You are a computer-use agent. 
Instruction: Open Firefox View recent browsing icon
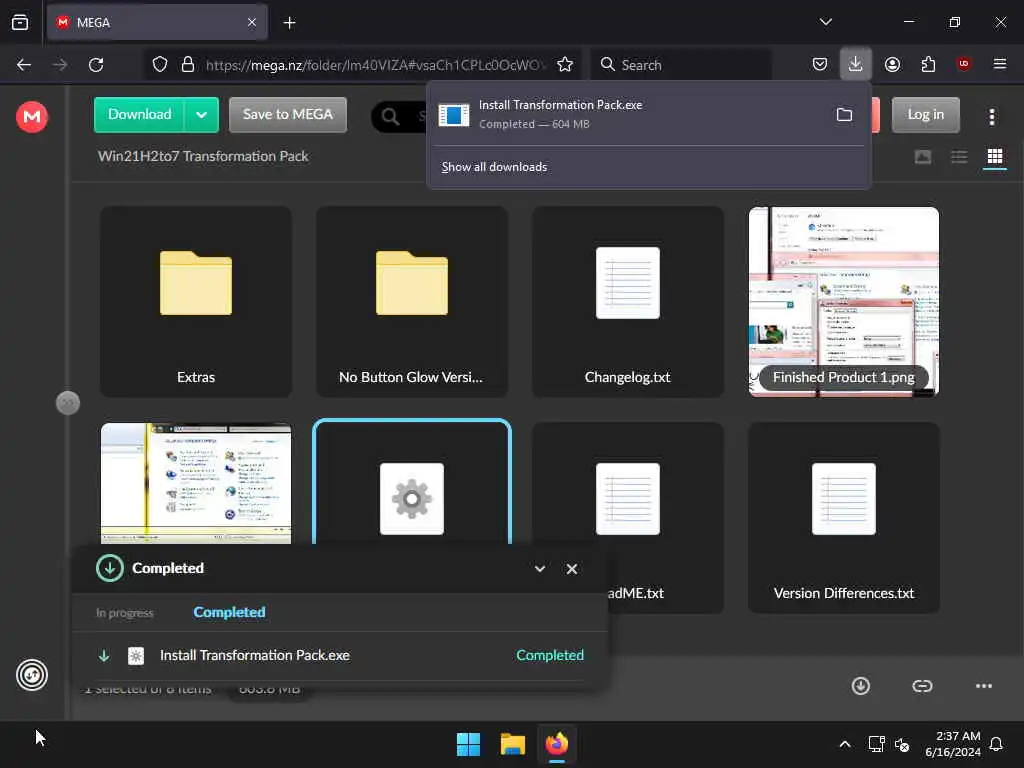point(20,22)
